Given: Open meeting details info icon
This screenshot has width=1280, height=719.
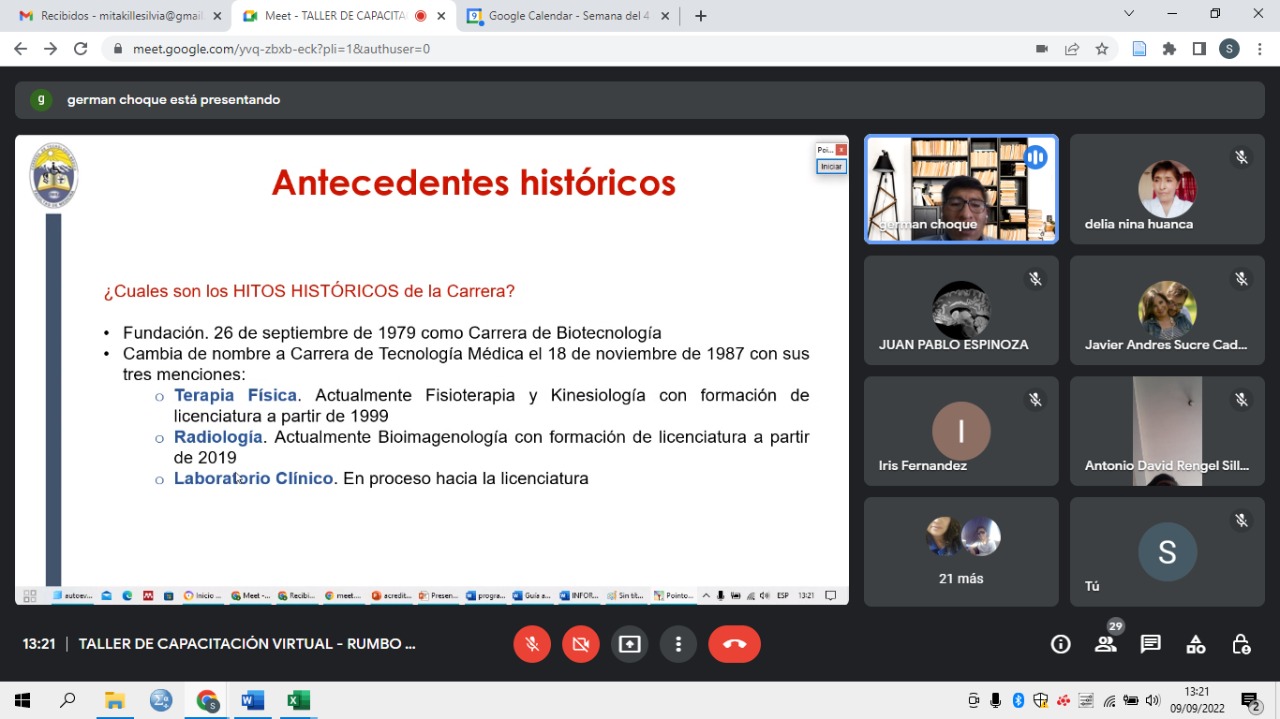Looking at the screenshot, I should (1060, 645).
